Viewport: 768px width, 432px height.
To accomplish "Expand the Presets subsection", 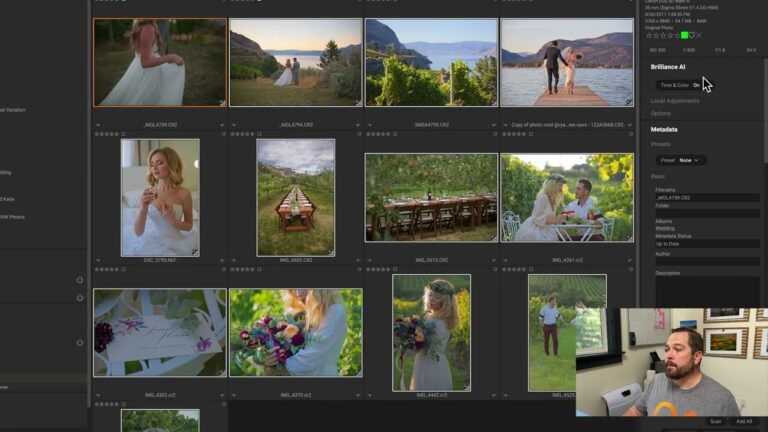I will 660,144.
